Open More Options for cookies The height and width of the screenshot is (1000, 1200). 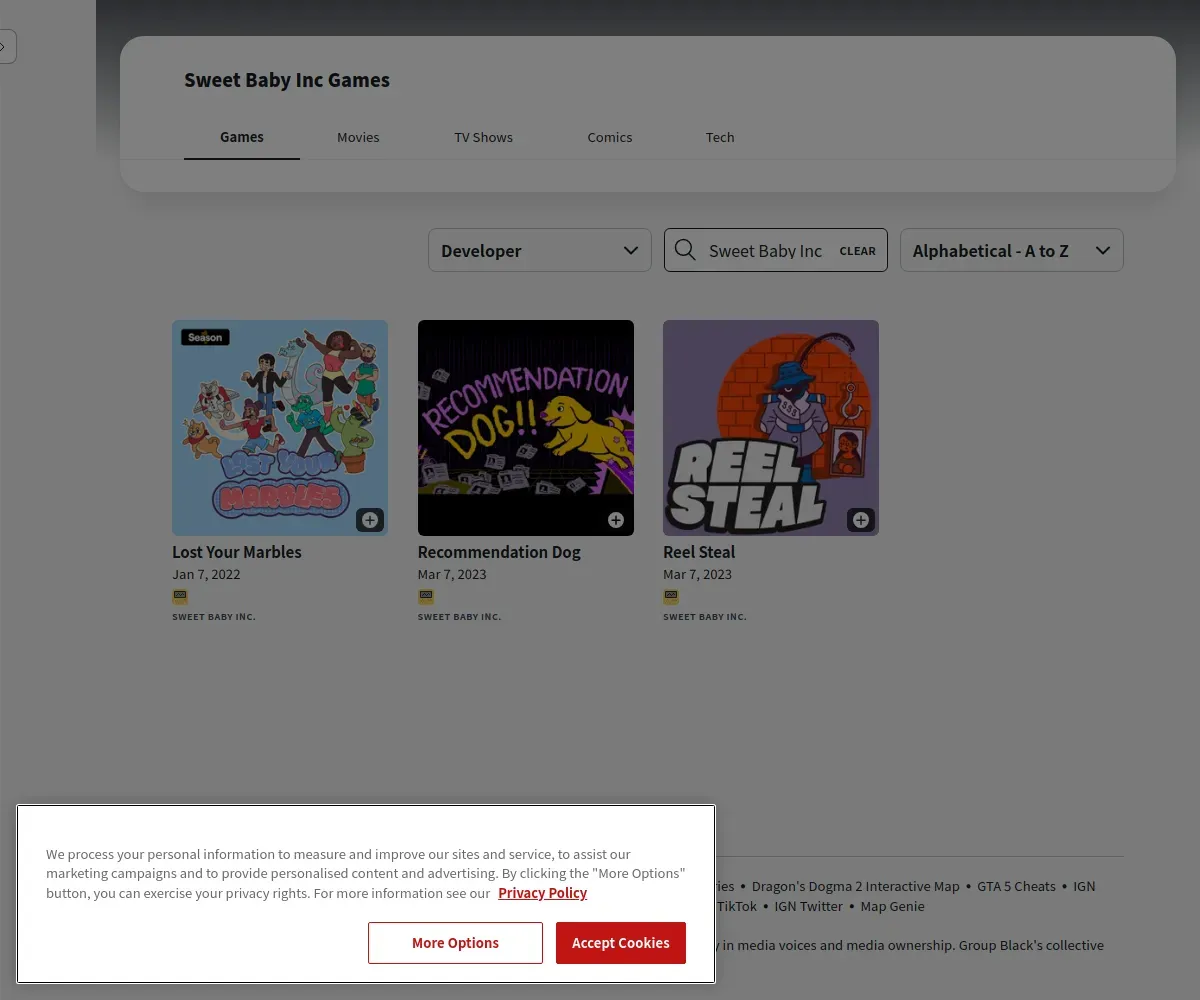point(455,943)
